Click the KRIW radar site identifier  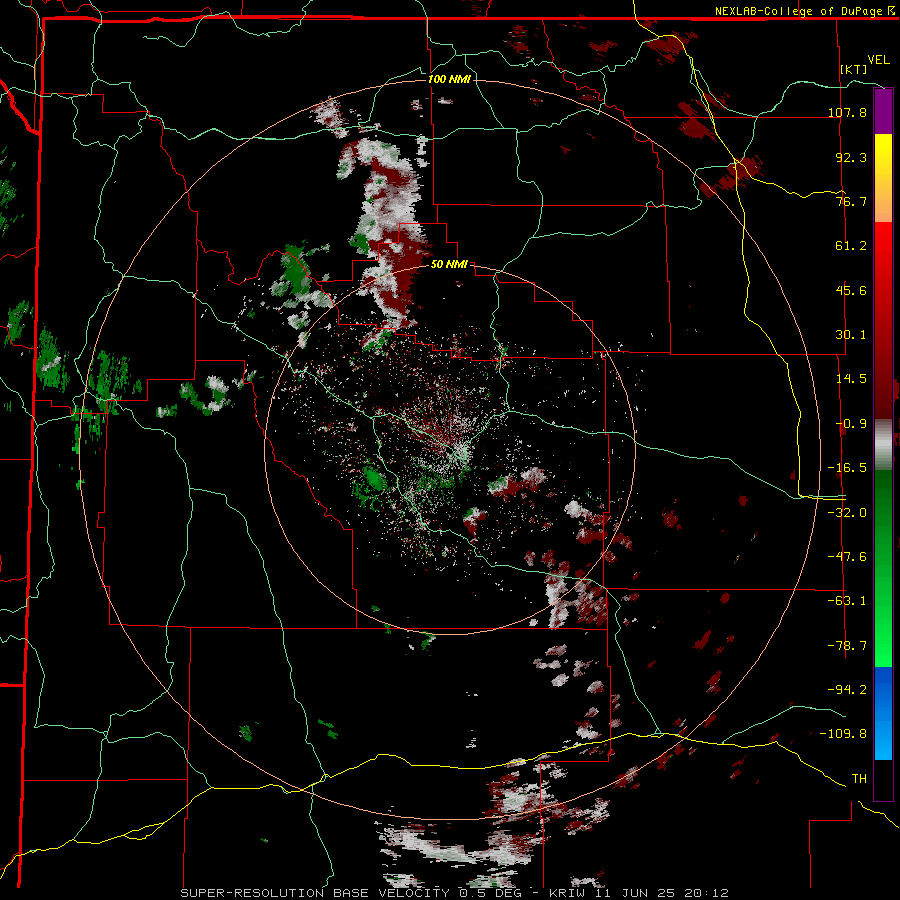coord(568,893)
